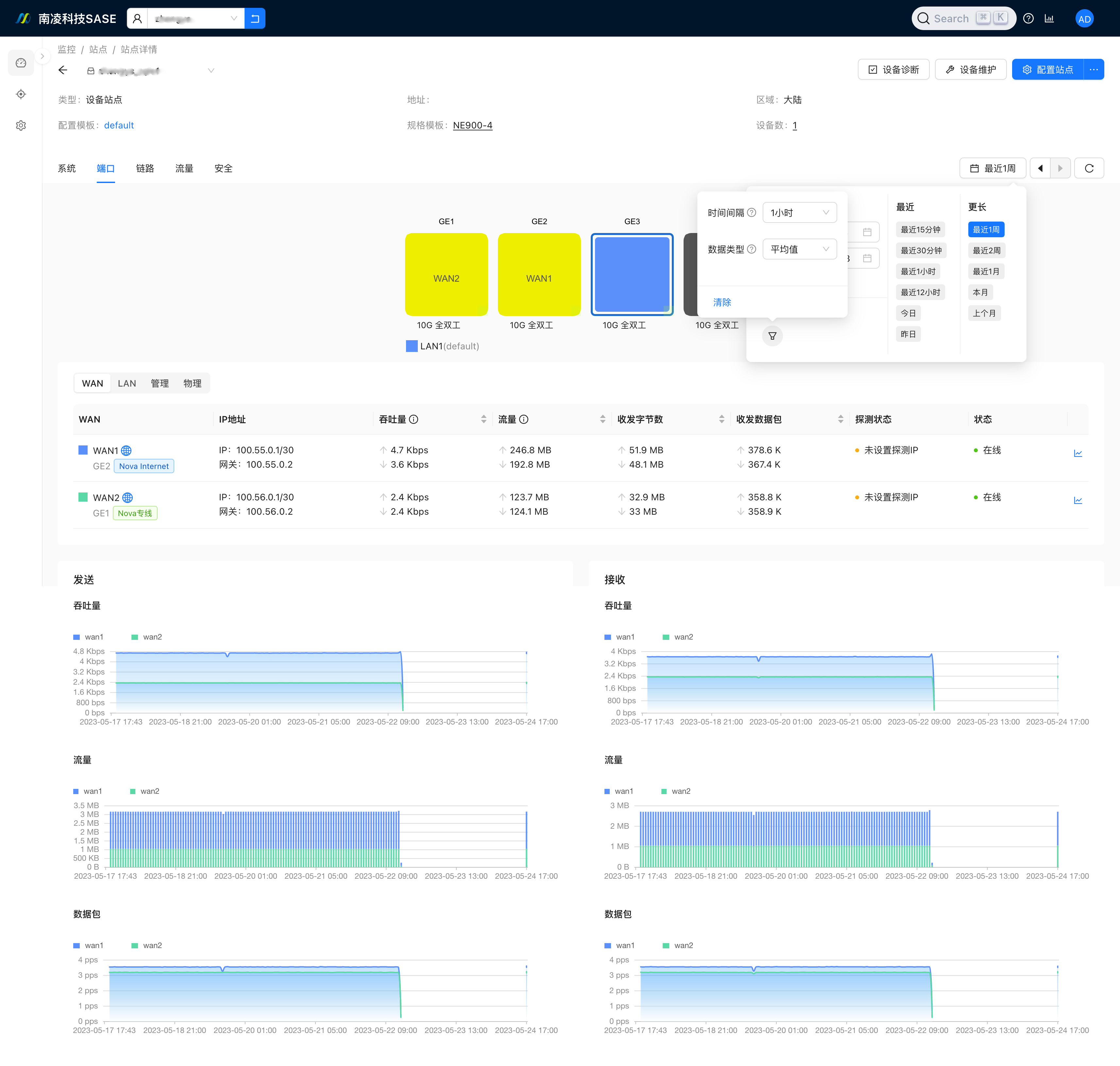Open the tenant selector dropdown
The width and height of the screenshot is (1120, 1066).
click(195, 19)
